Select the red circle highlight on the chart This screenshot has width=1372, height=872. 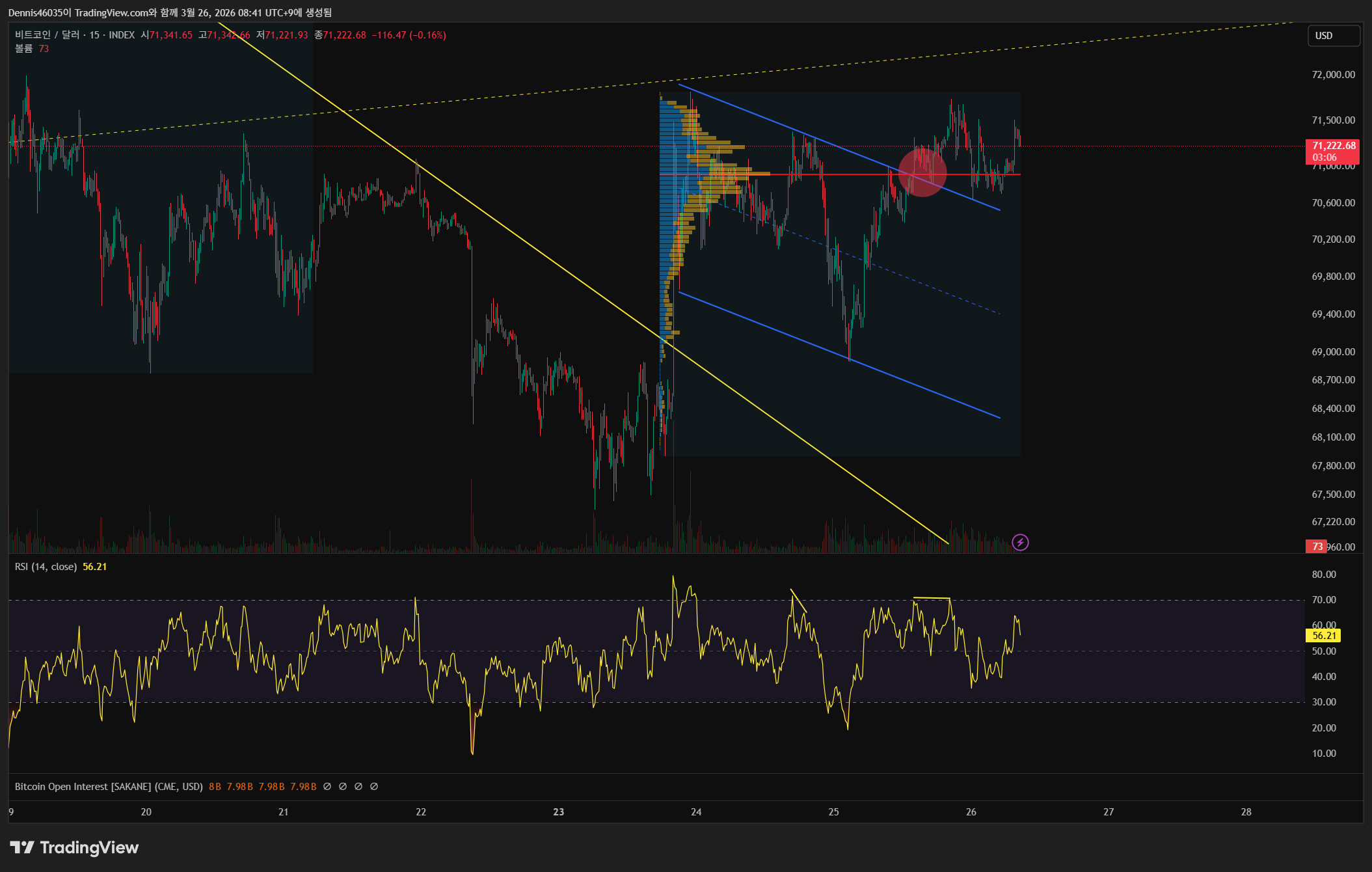(x=922, y=172)
